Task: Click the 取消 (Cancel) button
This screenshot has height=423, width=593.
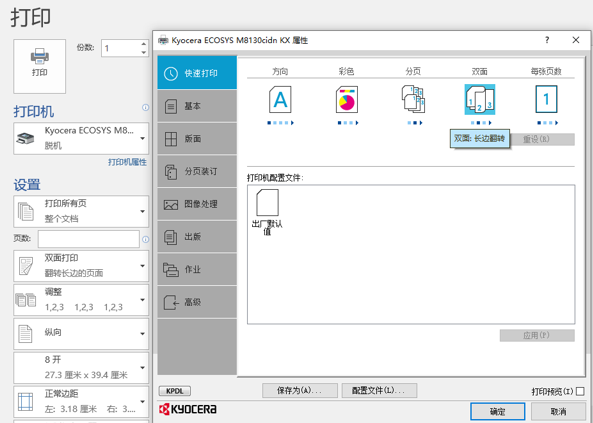Action: pyautogui.click(x=558, y=411)
